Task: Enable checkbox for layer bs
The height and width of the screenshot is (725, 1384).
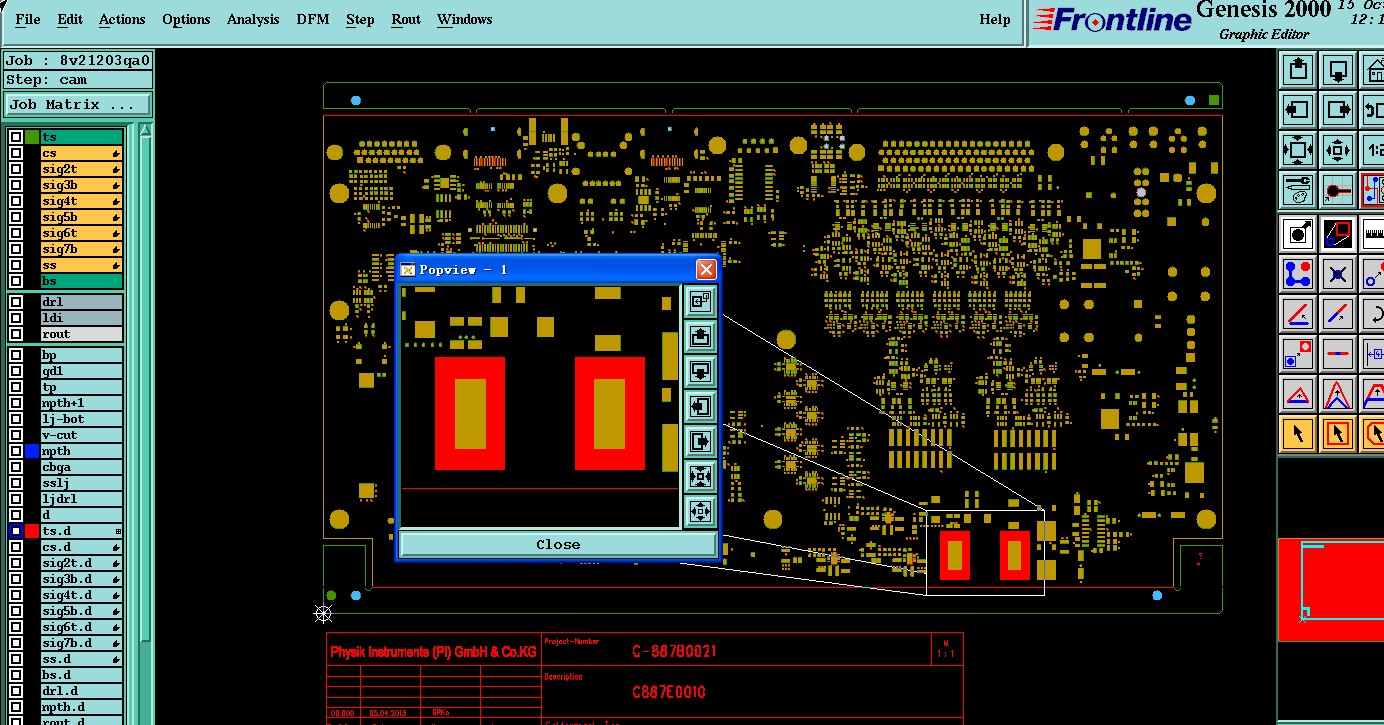Action: (16, 281)
